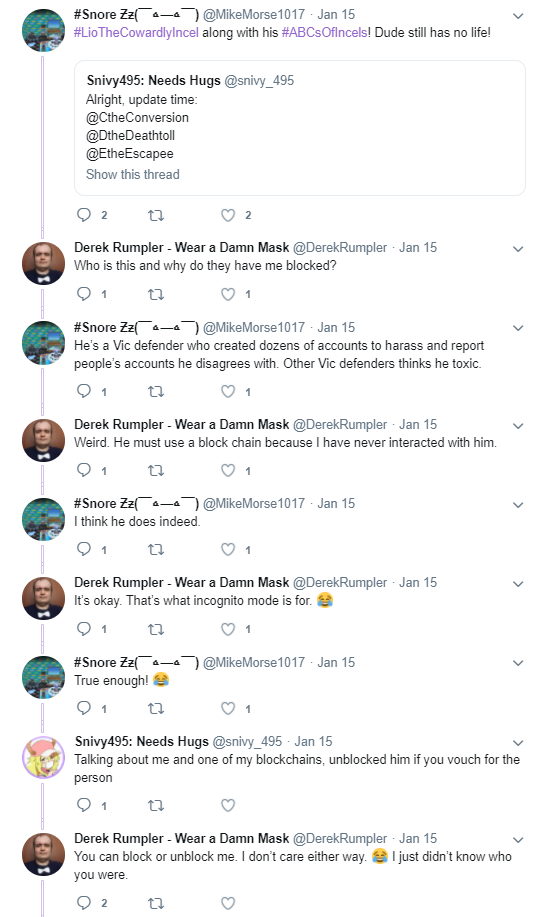Screen dimensions: 548x917
Task: Retweet the "incognito mode is for" tweet
Action: click(156, 629)
